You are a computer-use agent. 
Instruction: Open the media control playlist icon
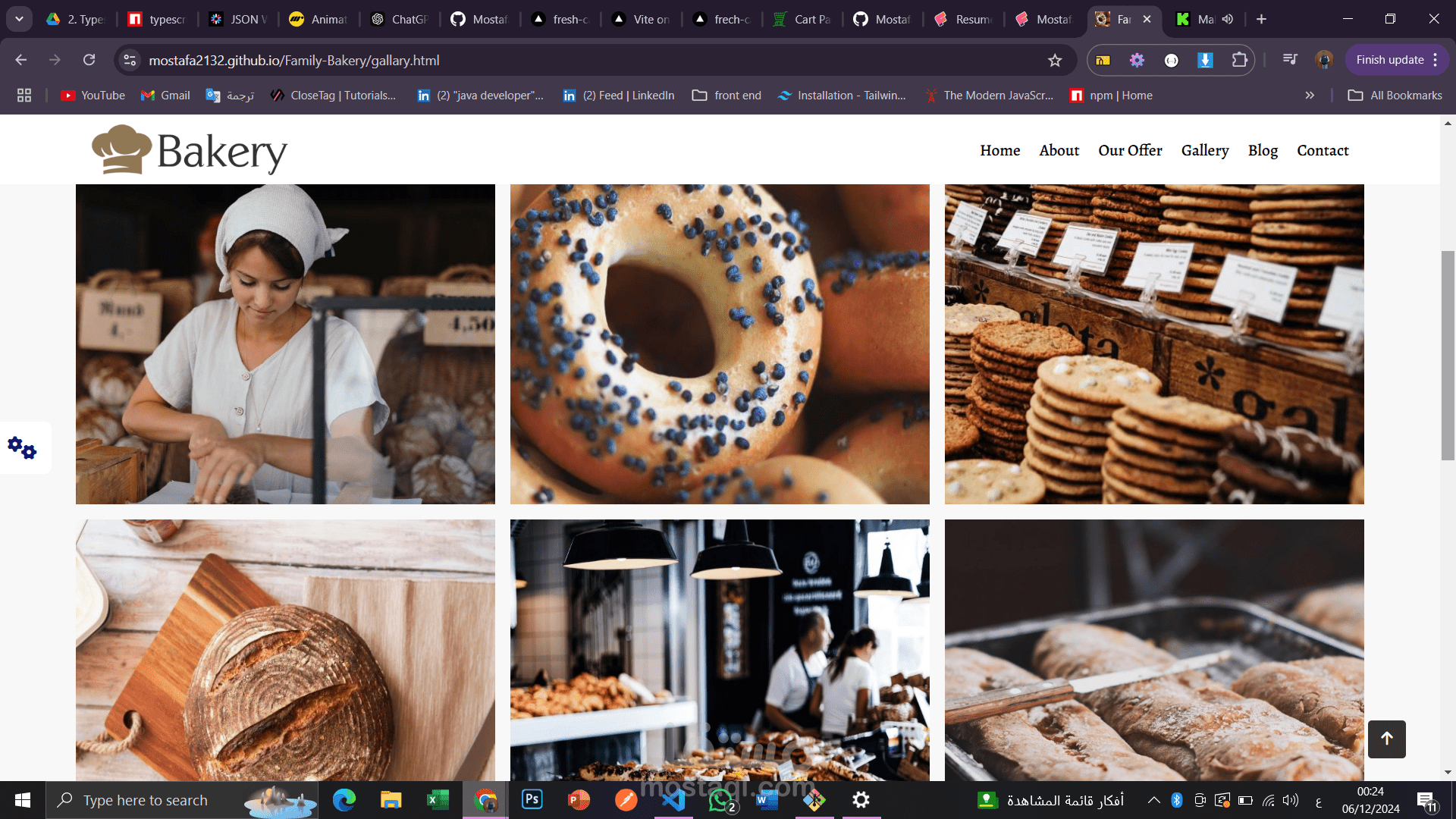[1290, 60]
